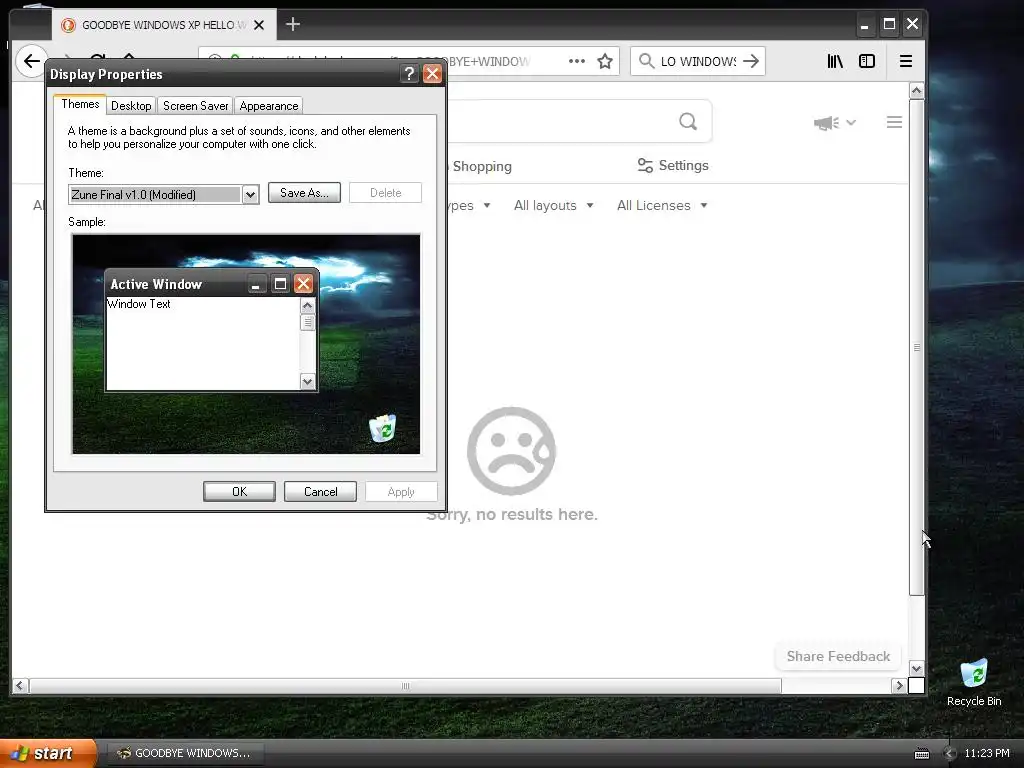Click the horizontal scrollbar right arrow

899,686
